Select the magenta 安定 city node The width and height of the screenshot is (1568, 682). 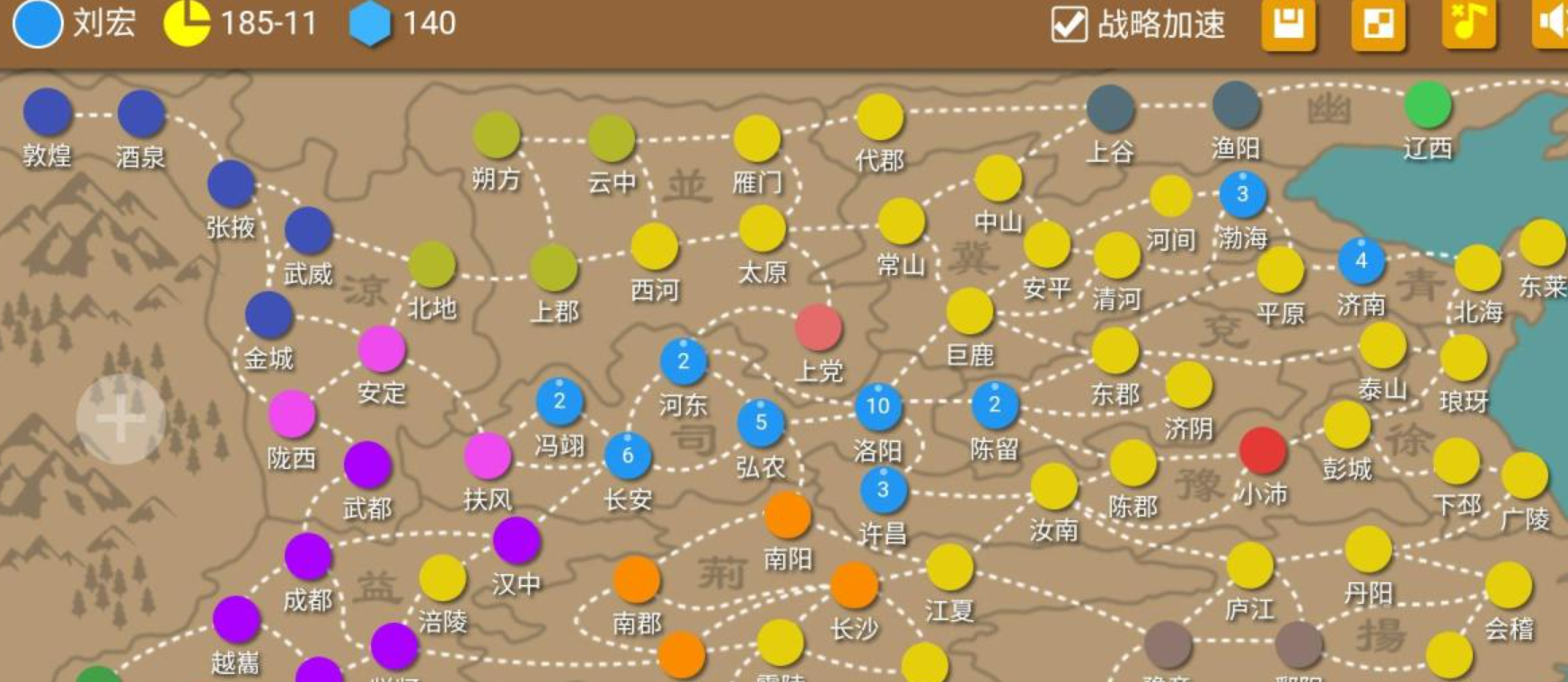tap(382, 349)
